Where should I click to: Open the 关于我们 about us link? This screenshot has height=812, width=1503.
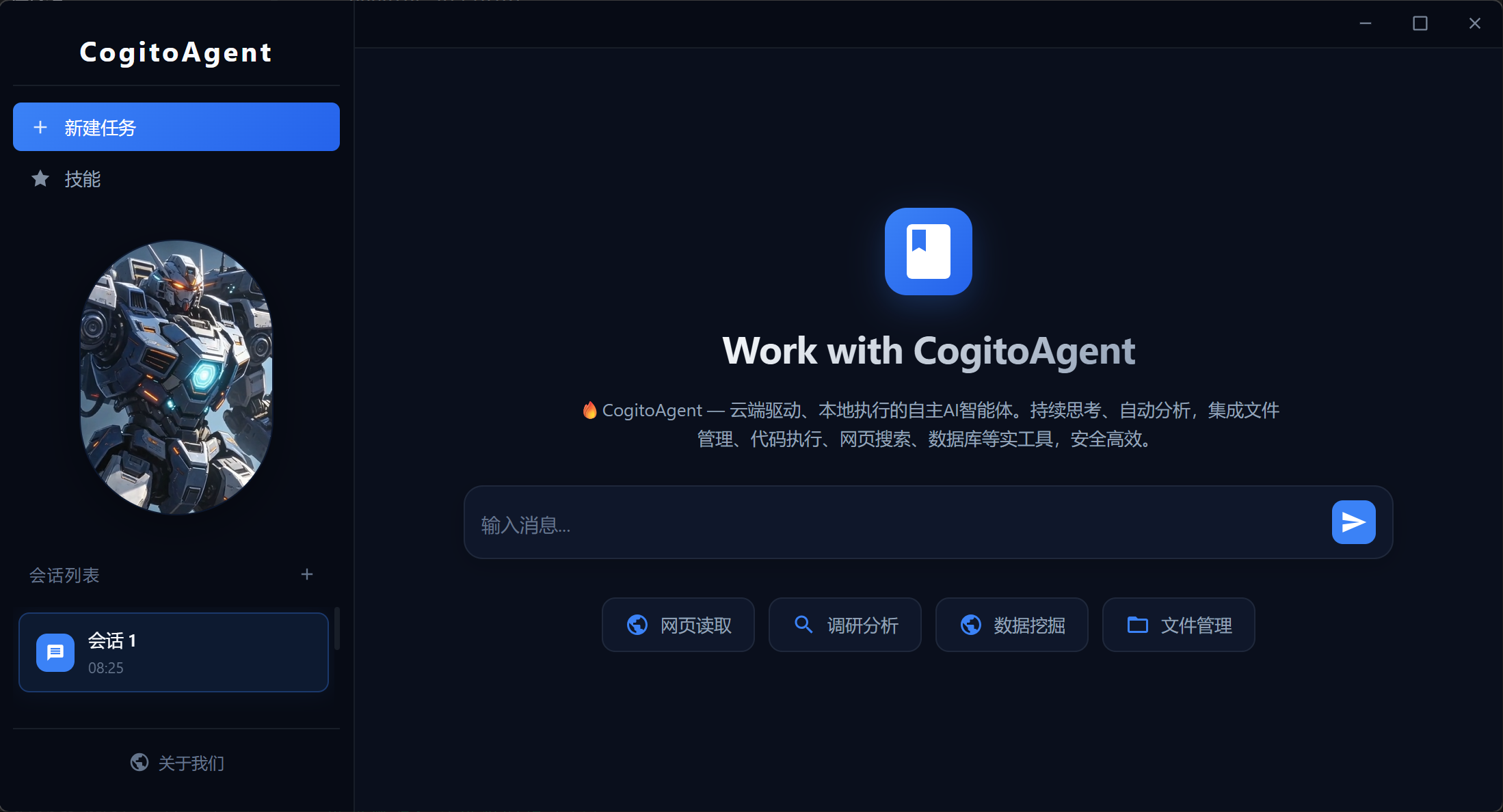coord(178,763)
